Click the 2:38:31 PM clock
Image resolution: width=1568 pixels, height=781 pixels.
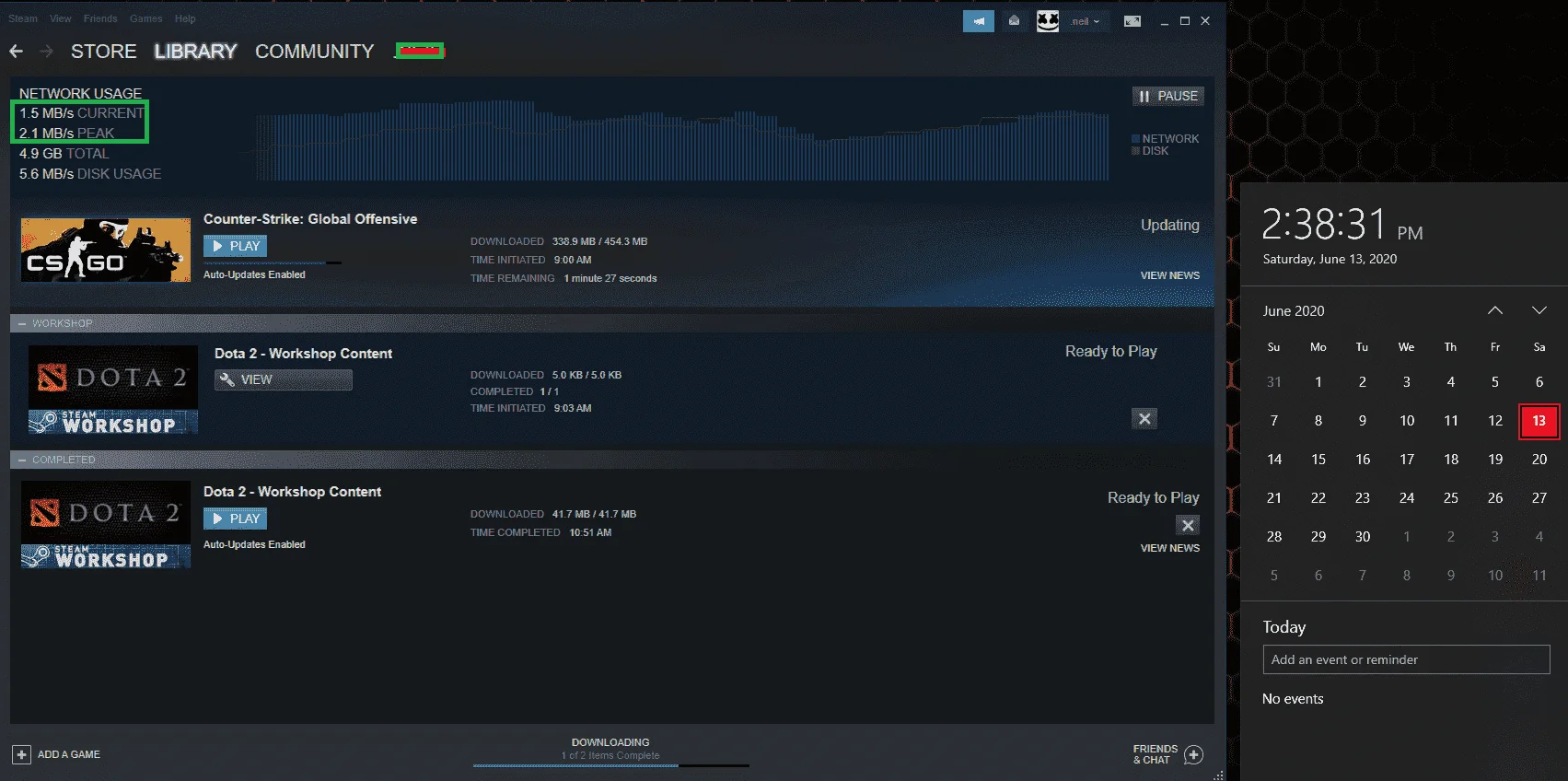[x=1342, y=224]
